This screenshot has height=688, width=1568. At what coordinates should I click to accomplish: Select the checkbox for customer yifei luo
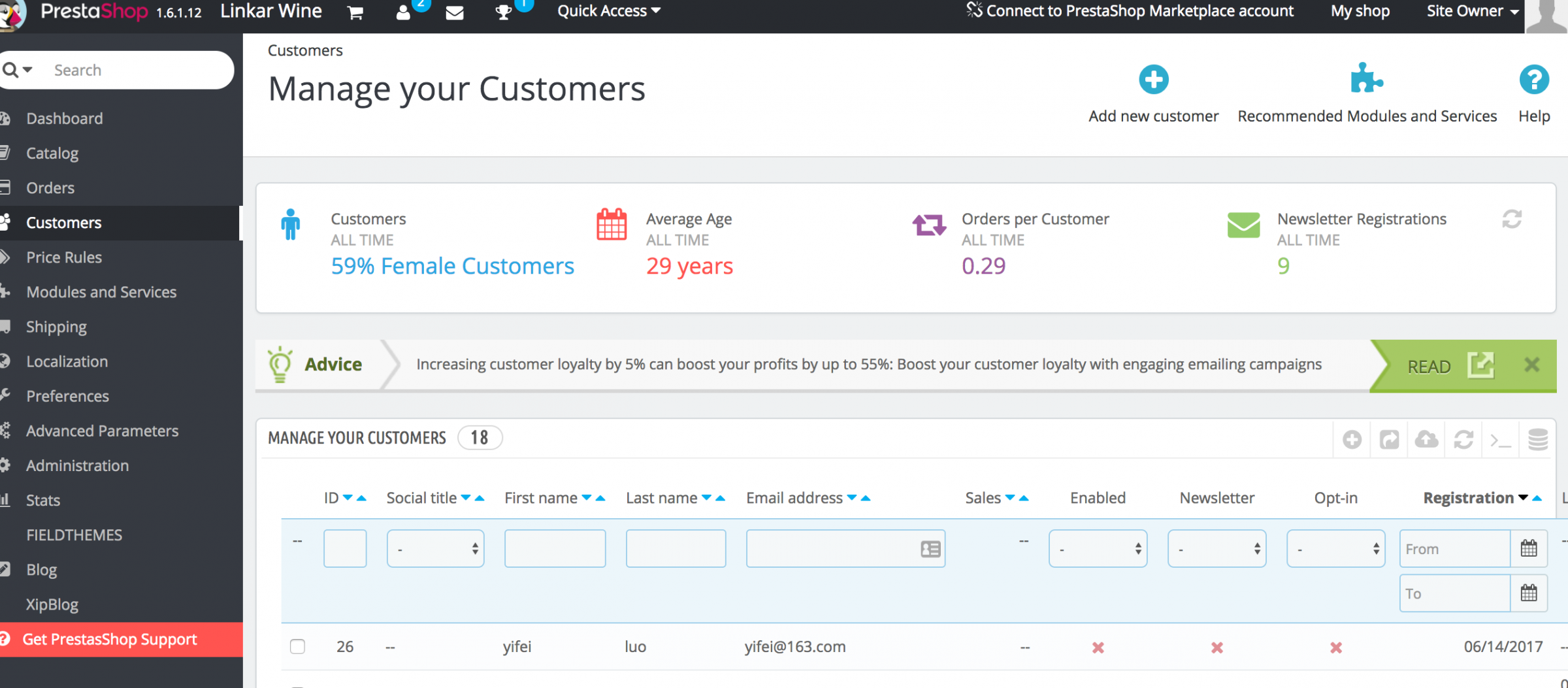tap(297, 646)
